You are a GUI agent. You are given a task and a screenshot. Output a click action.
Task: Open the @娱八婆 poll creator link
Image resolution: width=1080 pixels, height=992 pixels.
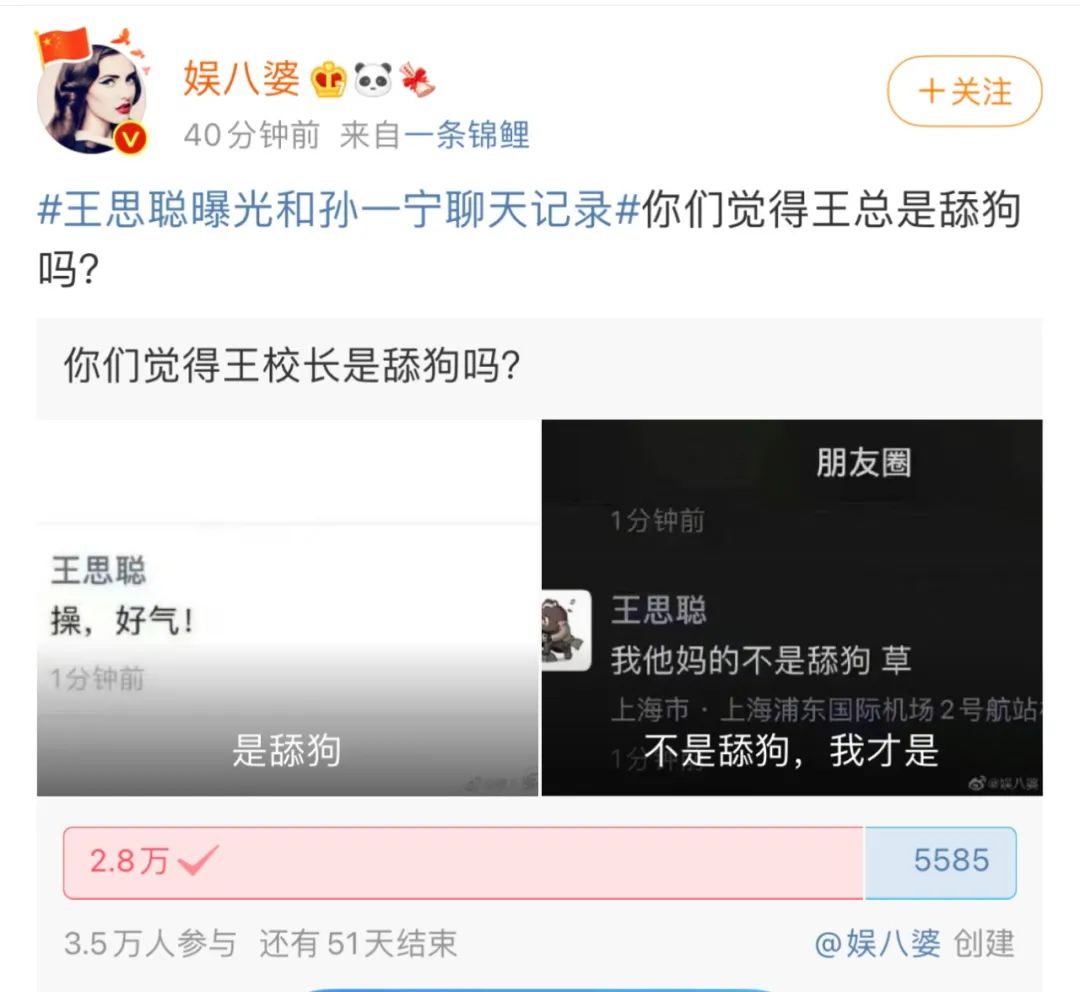(x=877, y=943)
